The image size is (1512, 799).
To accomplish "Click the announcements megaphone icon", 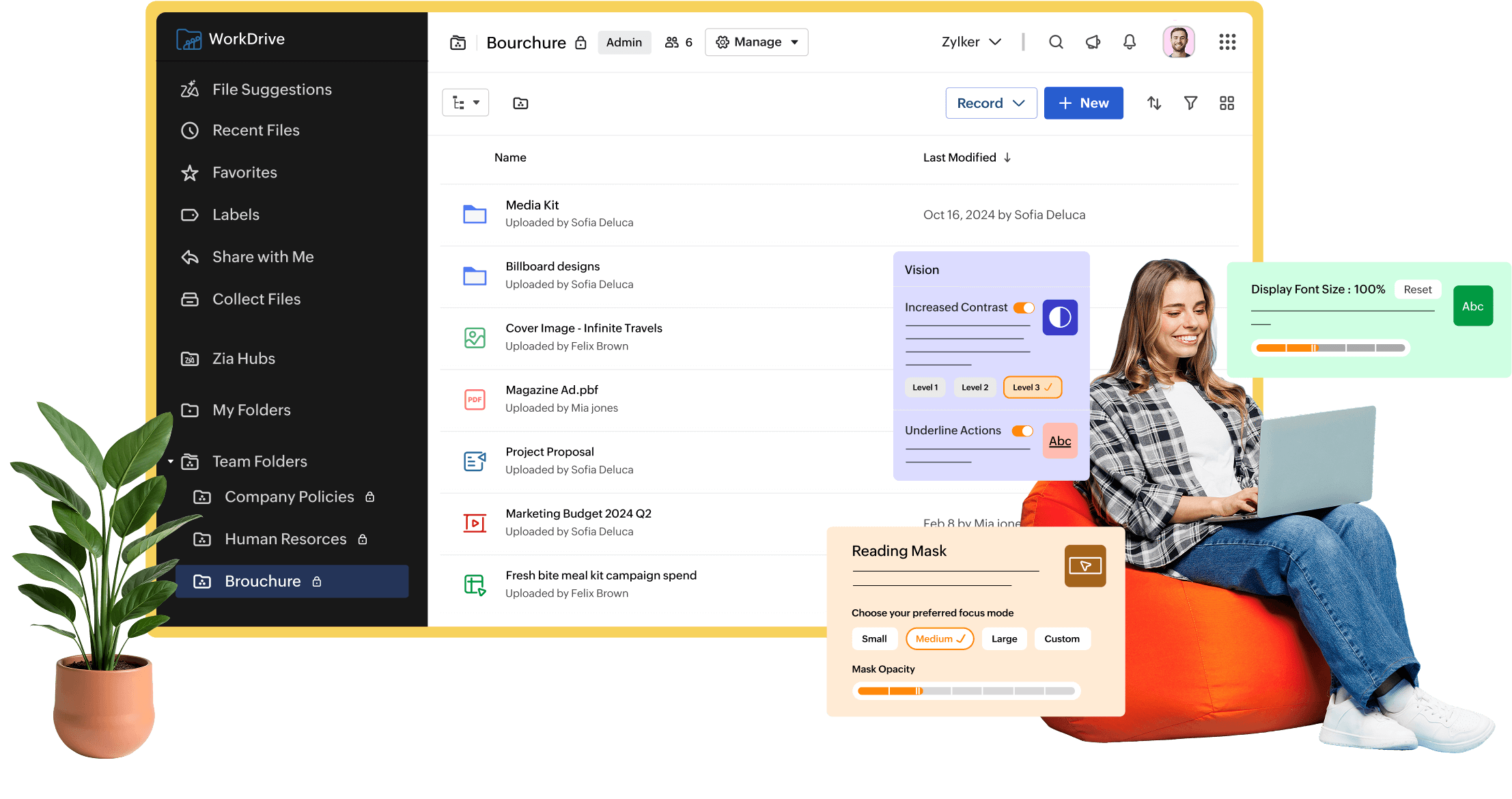I will coord(1093,42).
